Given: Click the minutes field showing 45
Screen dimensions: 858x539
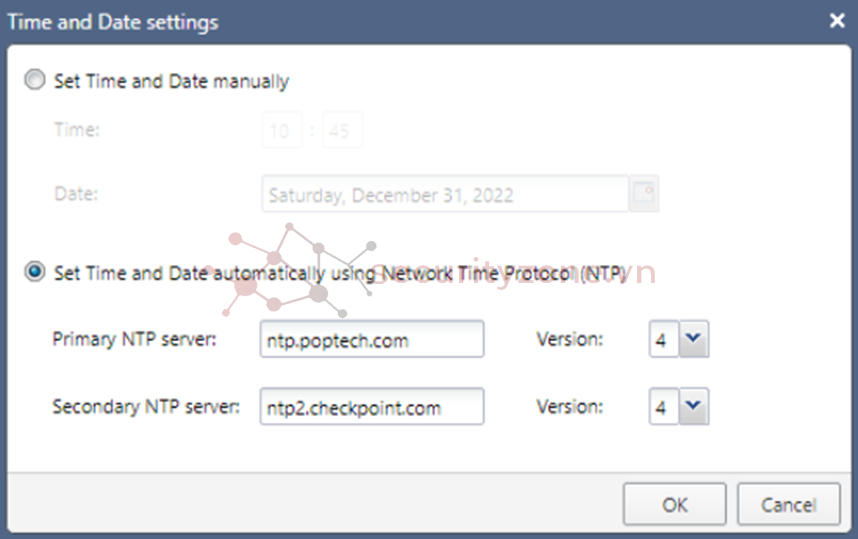Looking at the screenshot, I should 342,130.
